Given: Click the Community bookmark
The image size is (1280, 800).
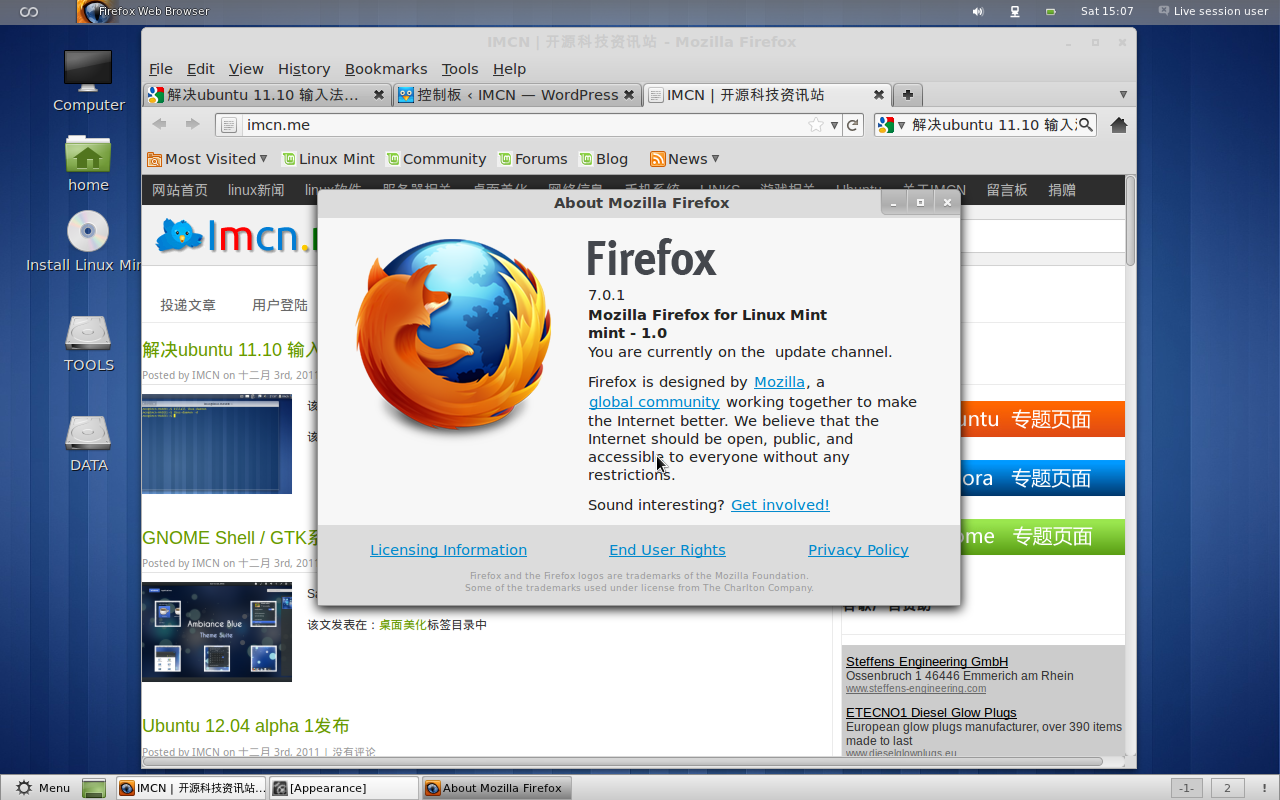Looking at the screenshot, I should pos(437,159).
